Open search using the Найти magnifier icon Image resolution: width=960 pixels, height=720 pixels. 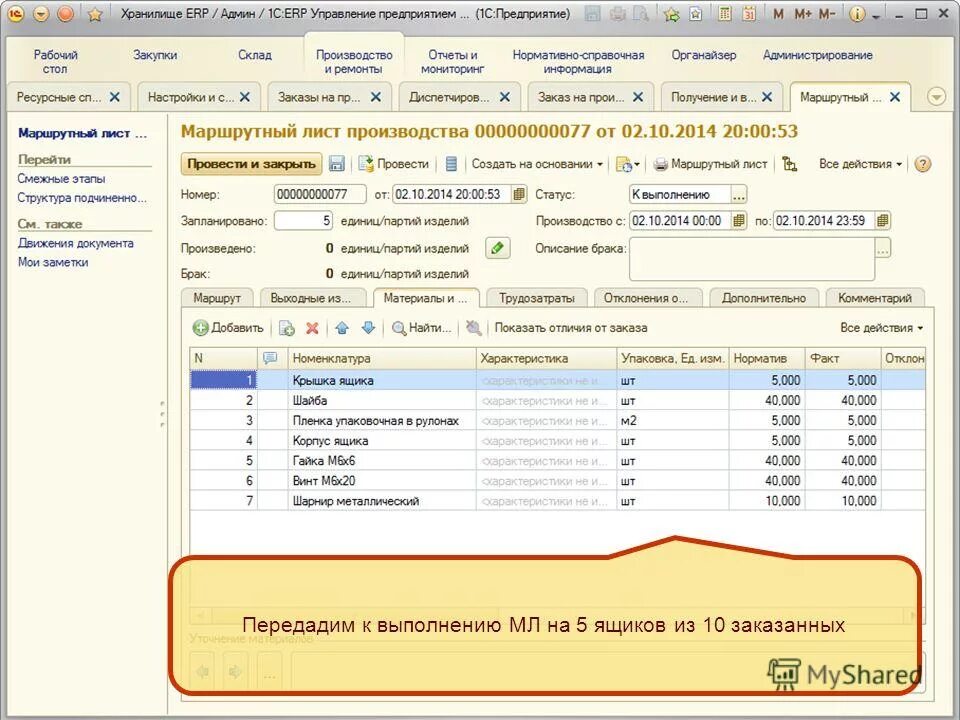tap(418, 326)
